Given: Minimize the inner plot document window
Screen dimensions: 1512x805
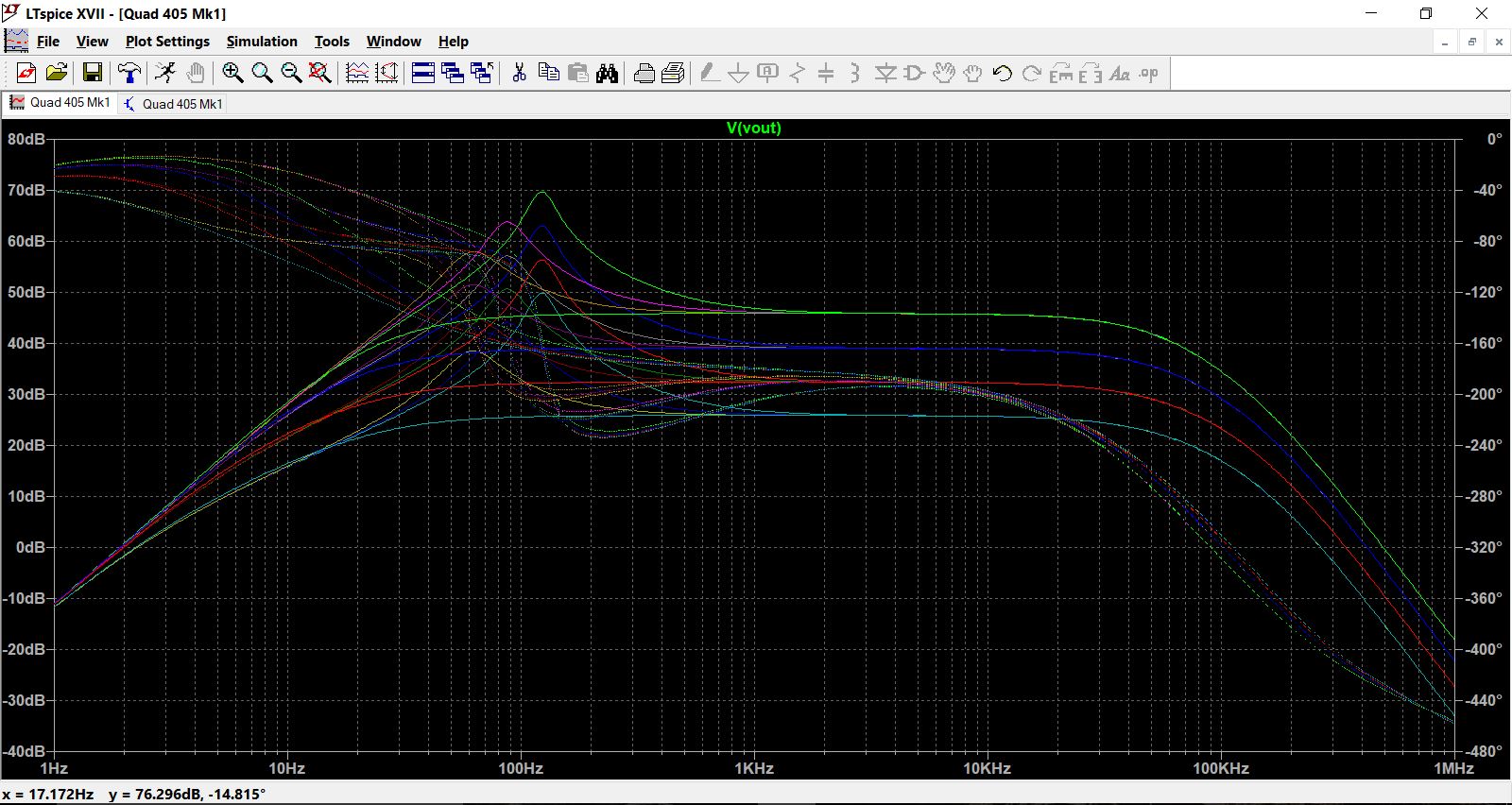Looking at the screenshot, I should 1445,42.
